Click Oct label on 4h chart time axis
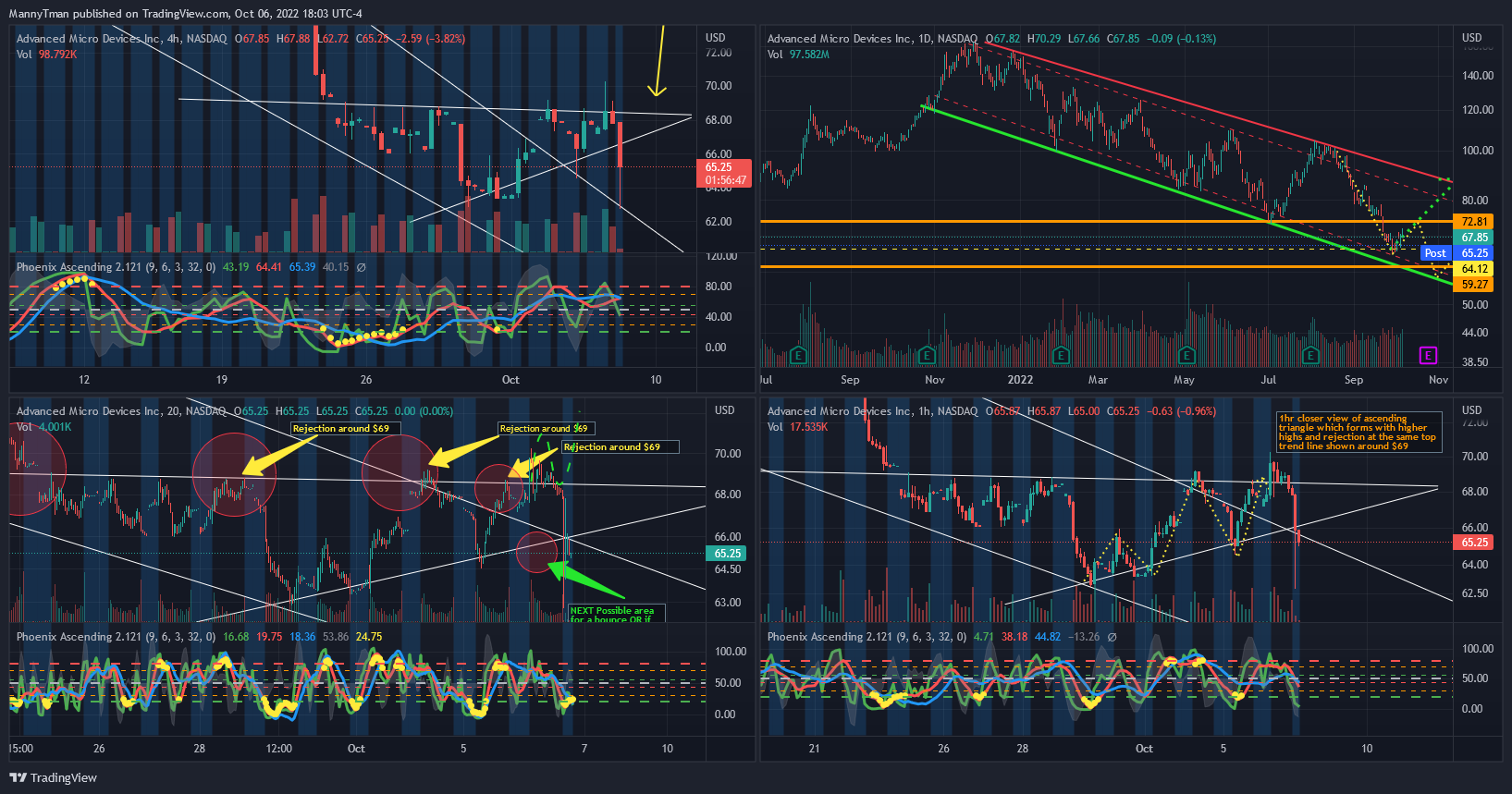The image size is (1512, 794). tap(510, 380)
